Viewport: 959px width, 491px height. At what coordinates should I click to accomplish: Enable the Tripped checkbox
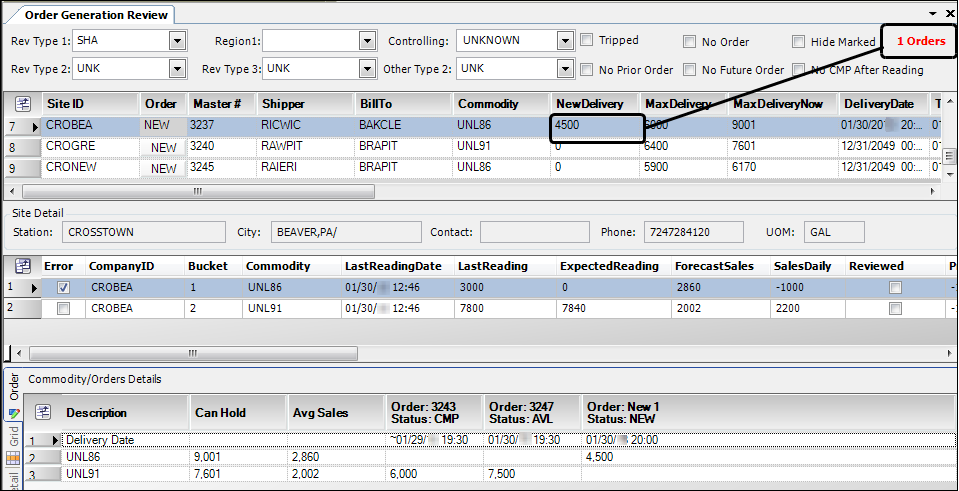pos(588,41)
